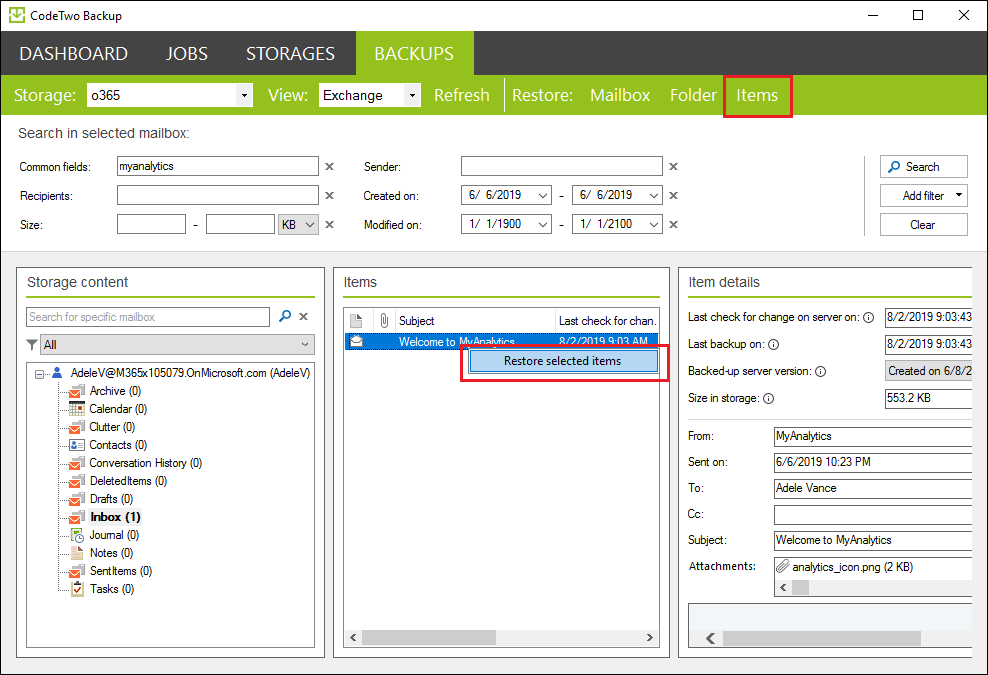Screen dimensions: 988x675
Task: Switch to the STORAGES tab
Action: pyautogui.click(x=290, y=54)
